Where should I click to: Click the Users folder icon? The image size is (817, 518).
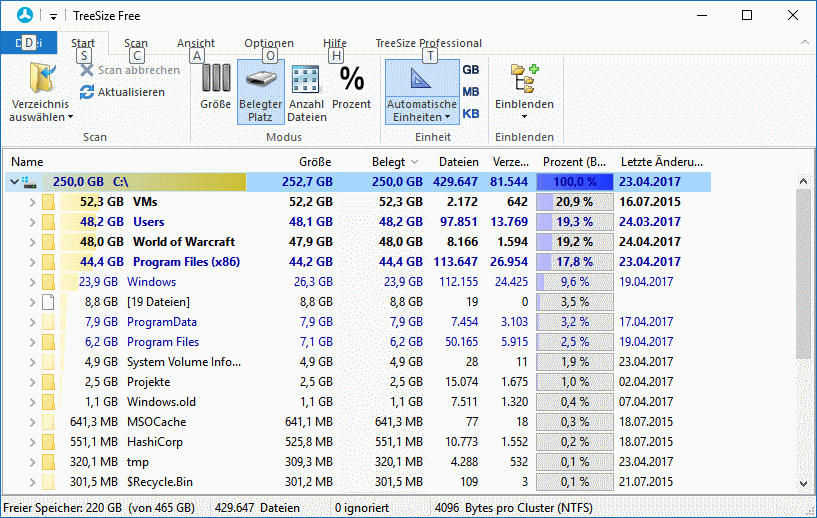(48, 222)
